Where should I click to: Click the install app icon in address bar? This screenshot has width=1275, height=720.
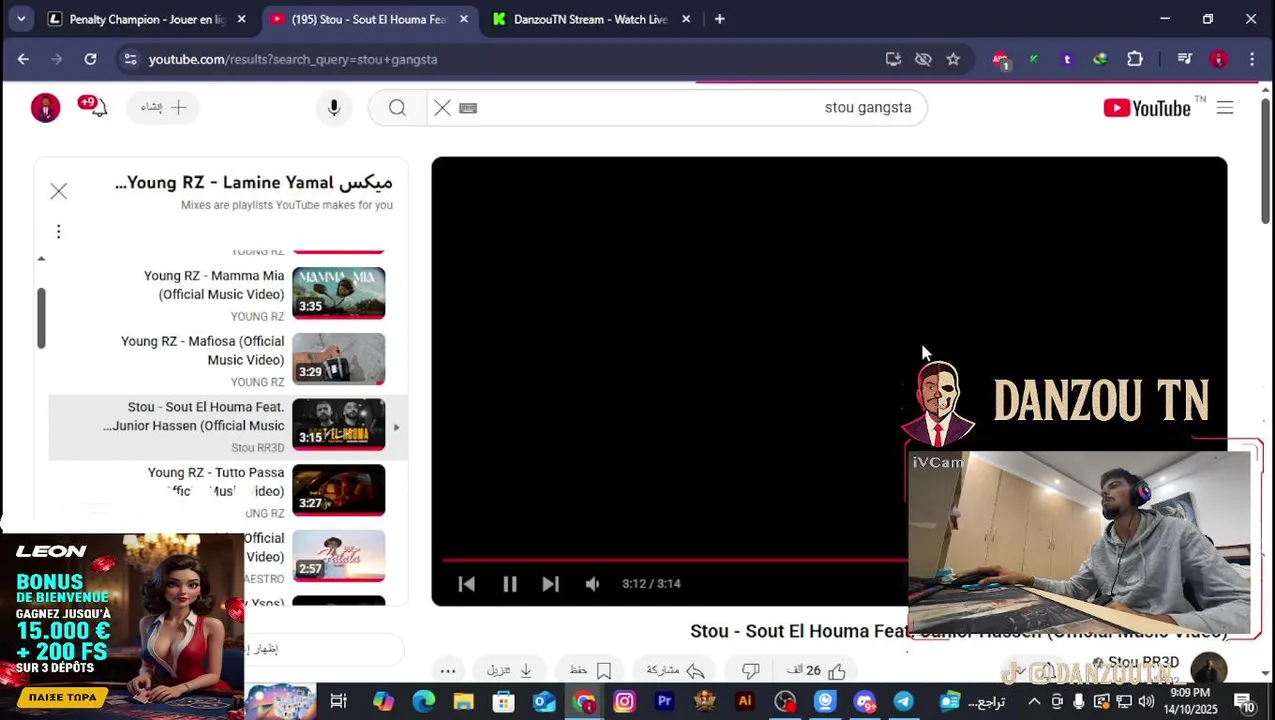pyautogui.click(x=893, y=59)
